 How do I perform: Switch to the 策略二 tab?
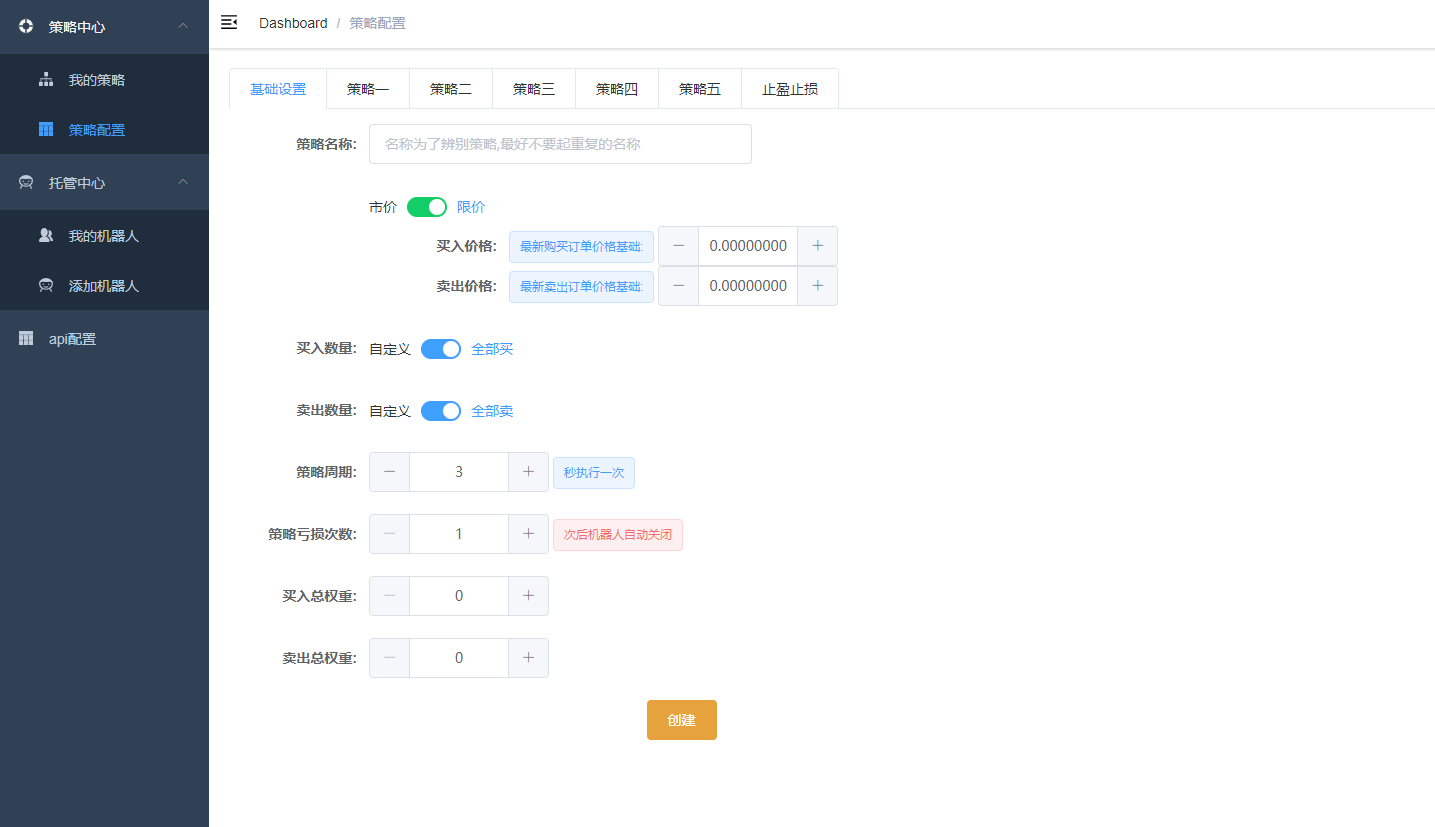coord(451,89)
